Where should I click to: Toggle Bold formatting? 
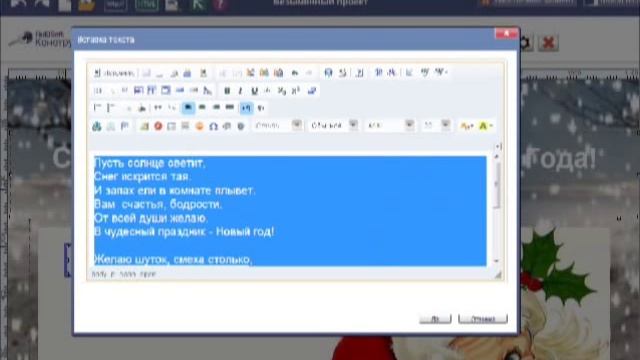[227, 91]
